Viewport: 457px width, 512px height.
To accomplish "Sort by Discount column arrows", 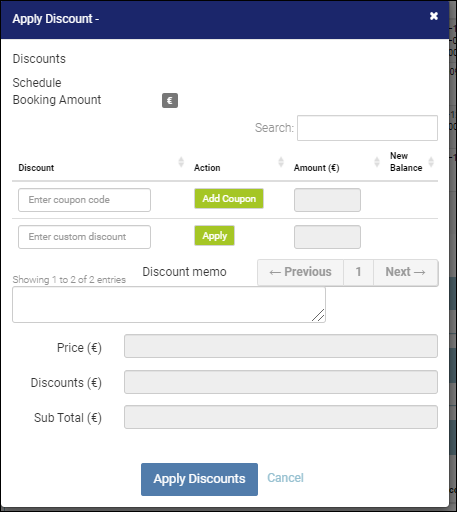I will pyautogui.click(x=181, y=162).
